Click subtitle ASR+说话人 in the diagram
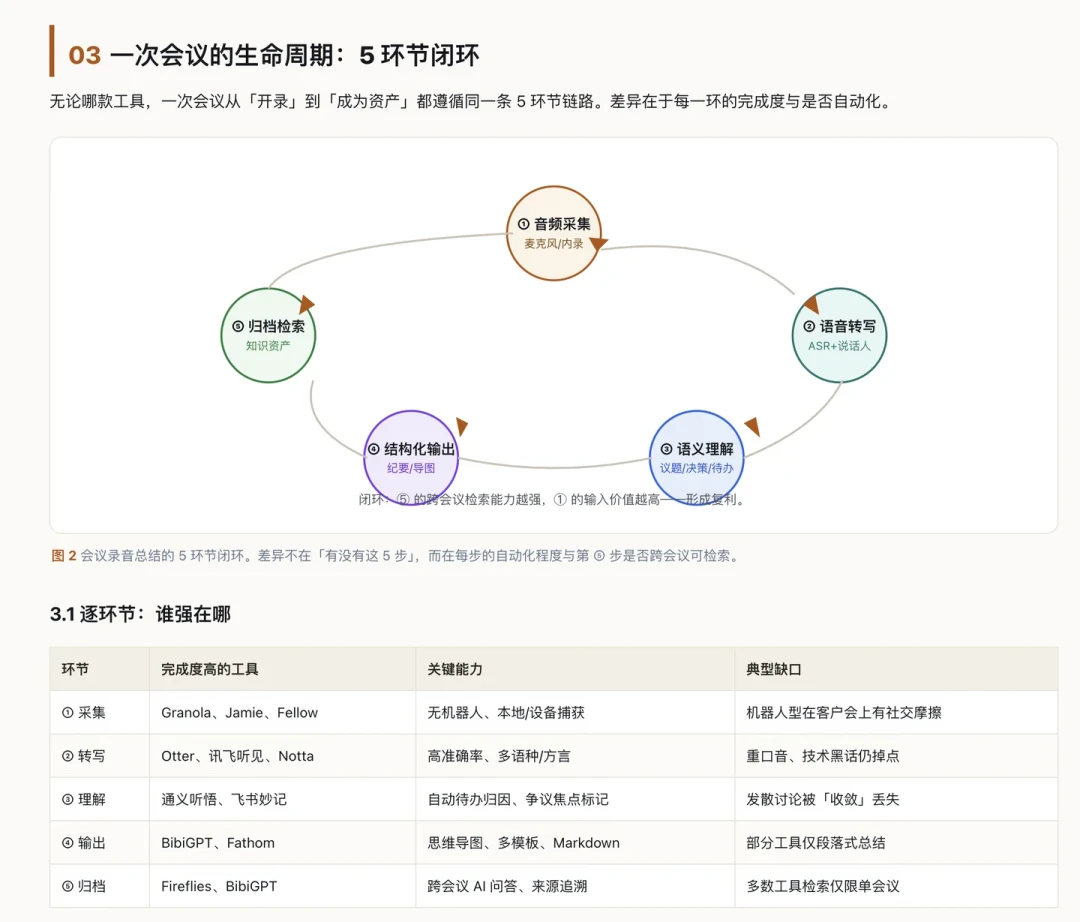Image resolution: width=1080 pixels, height=922 pixels. click(x=839, y=346)
